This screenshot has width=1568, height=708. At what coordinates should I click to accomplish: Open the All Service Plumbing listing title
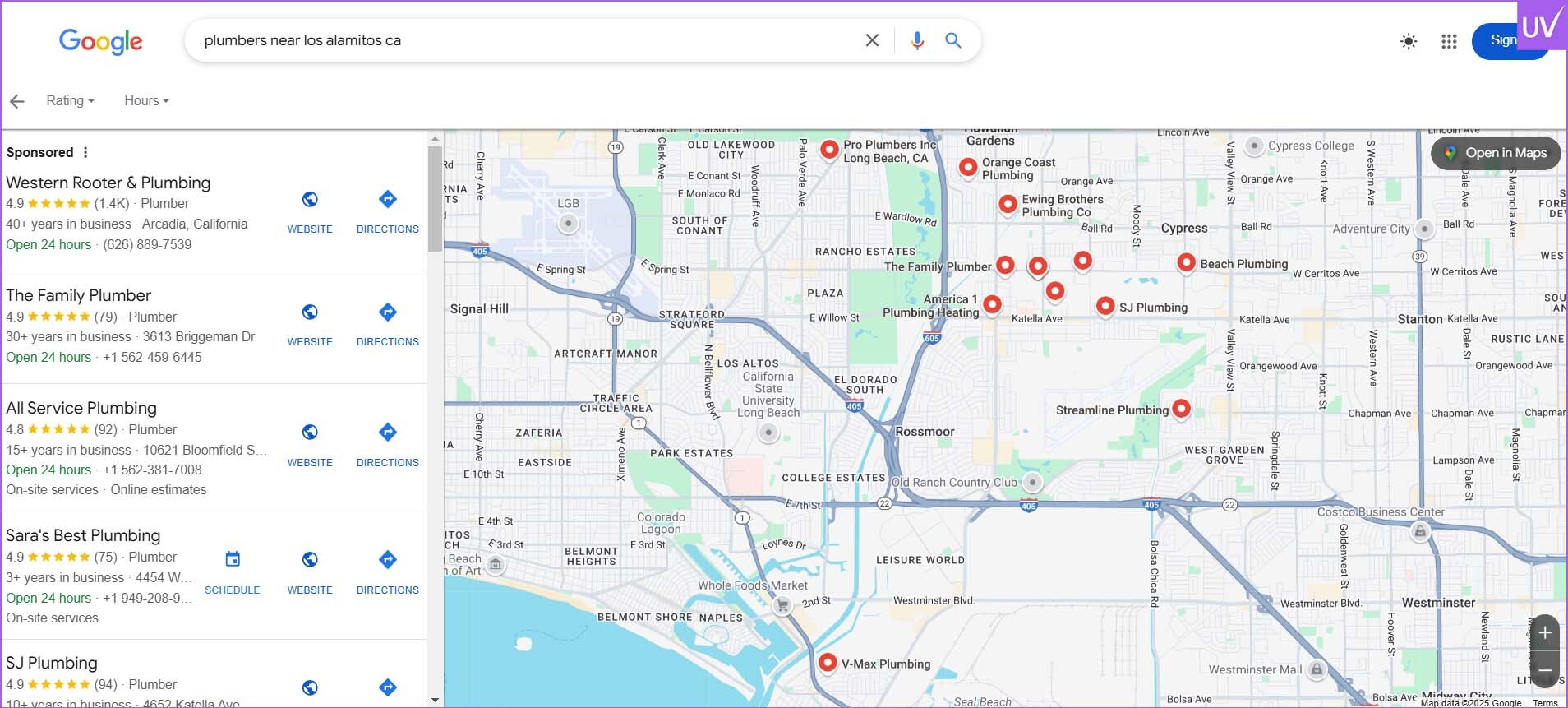[81, 408]
